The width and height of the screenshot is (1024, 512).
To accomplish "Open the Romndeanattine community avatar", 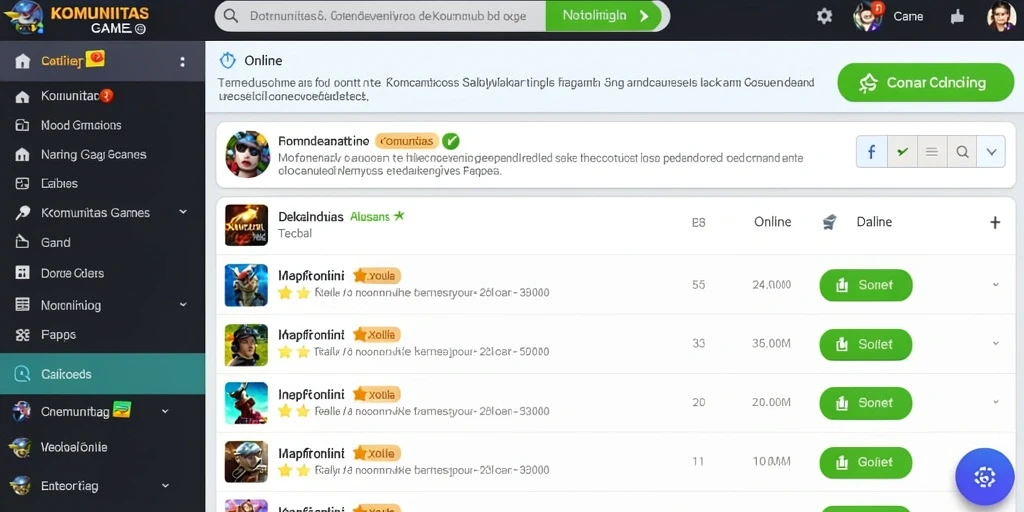I will (248, 154).
